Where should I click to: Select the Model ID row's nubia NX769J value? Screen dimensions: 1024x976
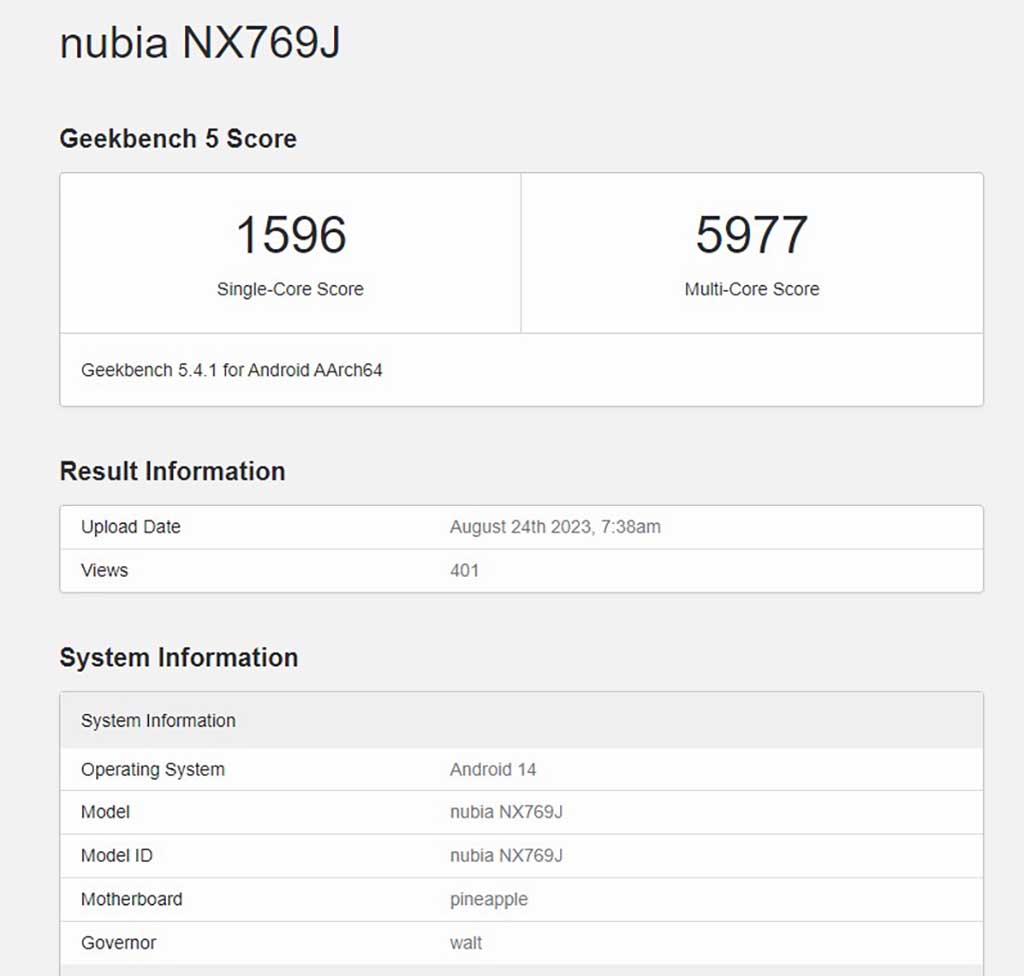506,856
